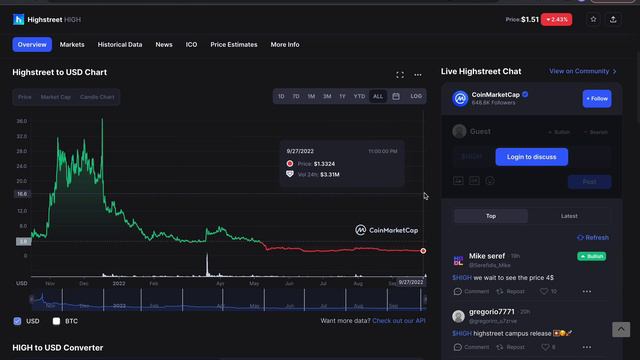Select the ALL time range
Screen dimensions: 640x360
tap(378, 96)
